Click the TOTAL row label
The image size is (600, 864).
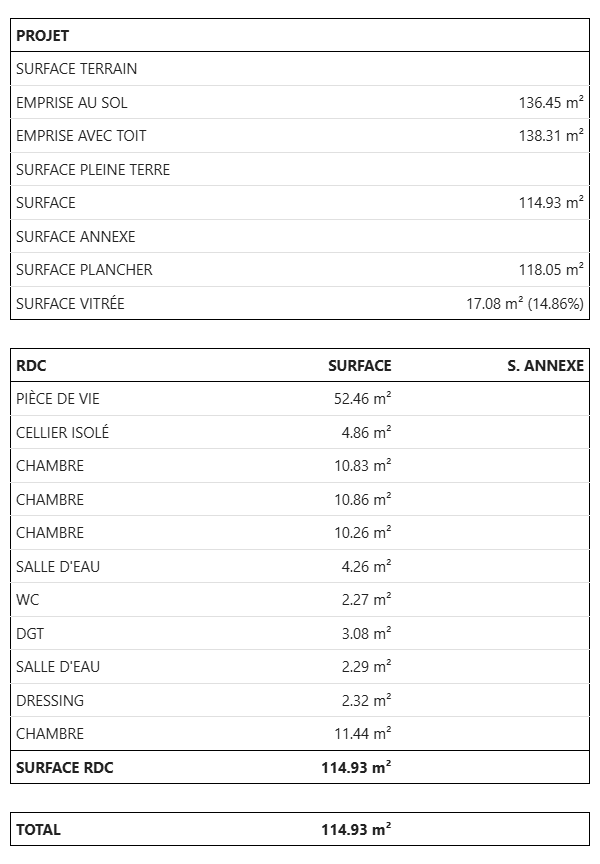(x=38, y=830)
